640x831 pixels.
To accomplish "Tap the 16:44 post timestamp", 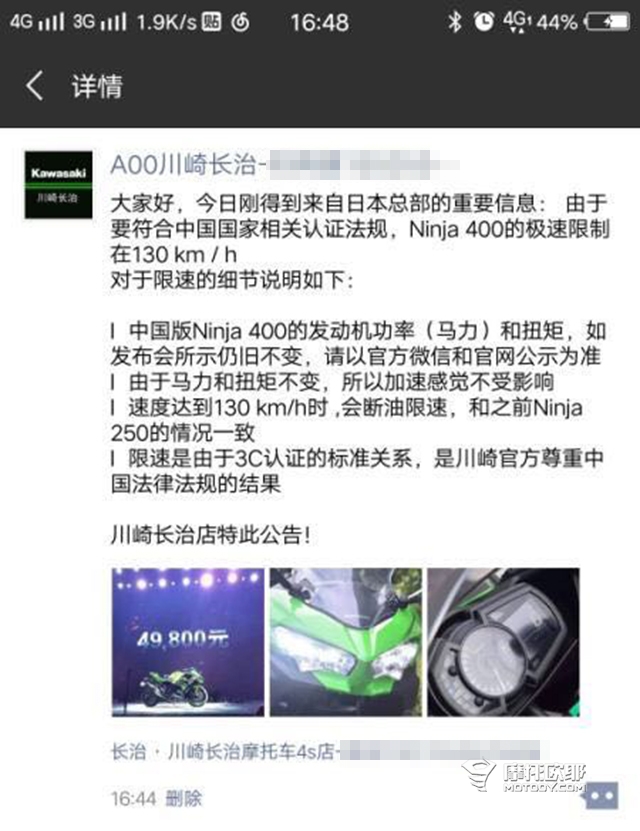I will coord(134,798).
